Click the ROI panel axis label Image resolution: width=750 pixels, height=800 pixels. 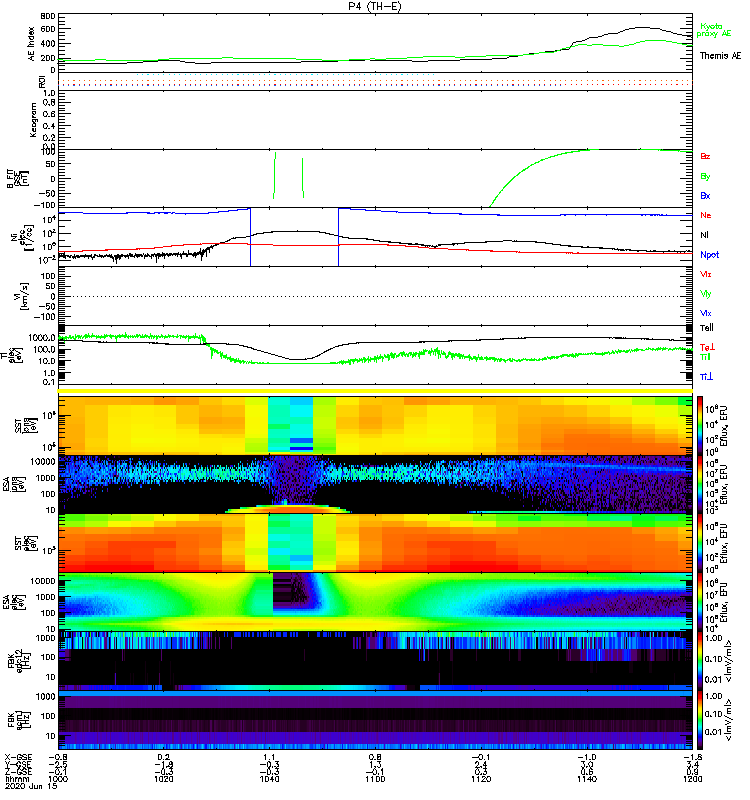[x=42, y=81]
